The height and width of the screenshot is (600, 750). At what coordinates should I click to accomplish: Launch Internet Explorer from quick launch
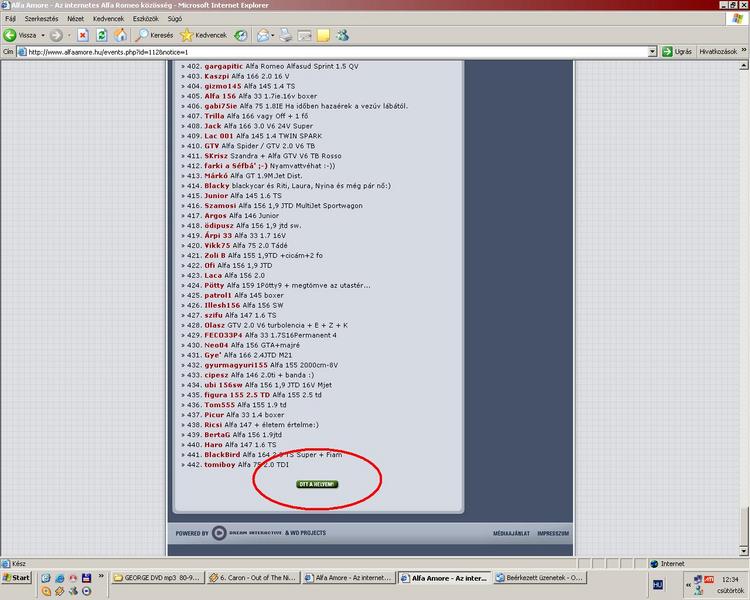pyautogui.click(x=59, y=578)
